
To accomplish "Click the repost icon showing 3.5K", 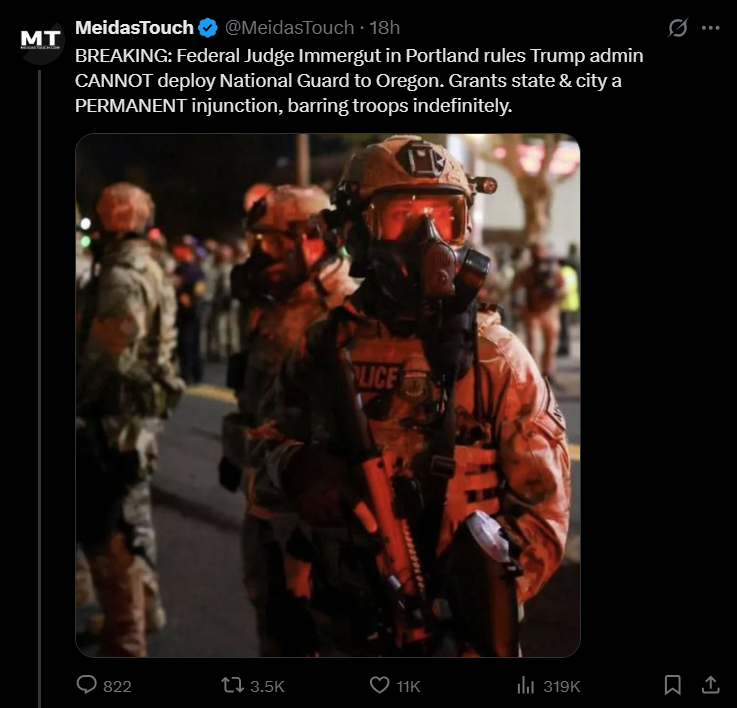I will click(x=233, y=685).
